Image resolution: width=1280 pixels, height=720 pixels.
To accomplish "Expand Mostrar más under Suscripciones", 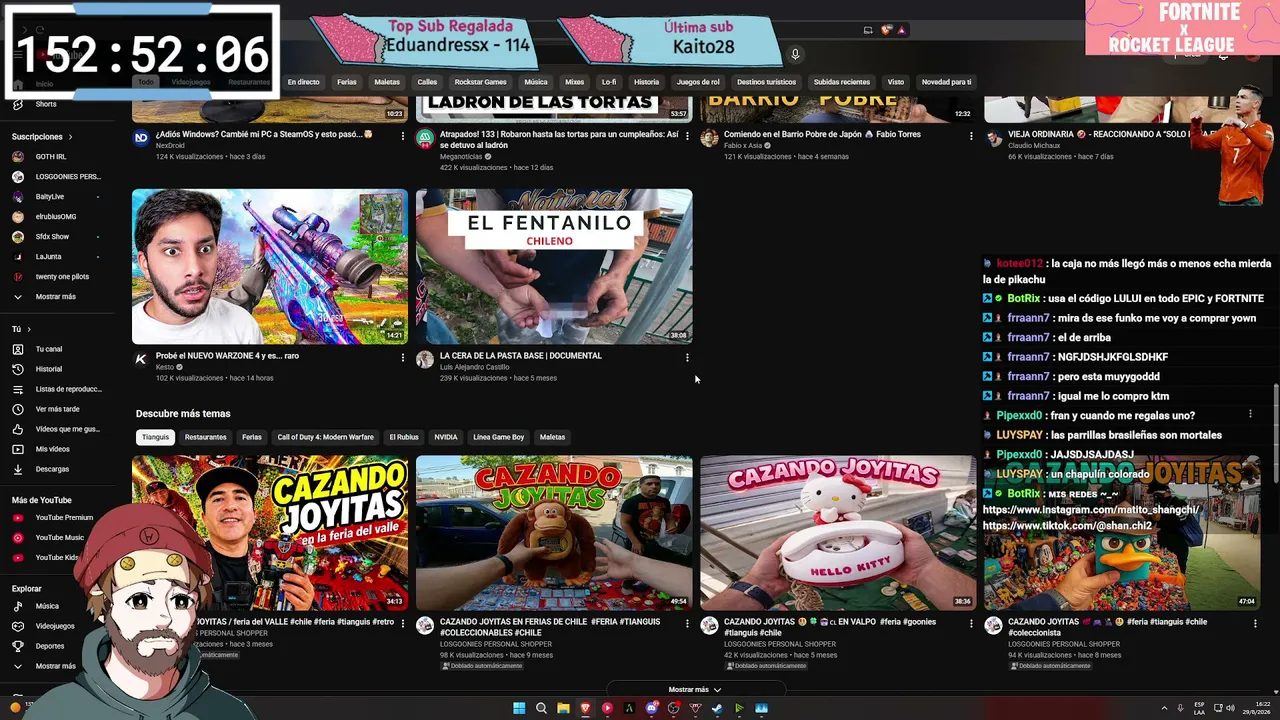I will pos(55,297).
